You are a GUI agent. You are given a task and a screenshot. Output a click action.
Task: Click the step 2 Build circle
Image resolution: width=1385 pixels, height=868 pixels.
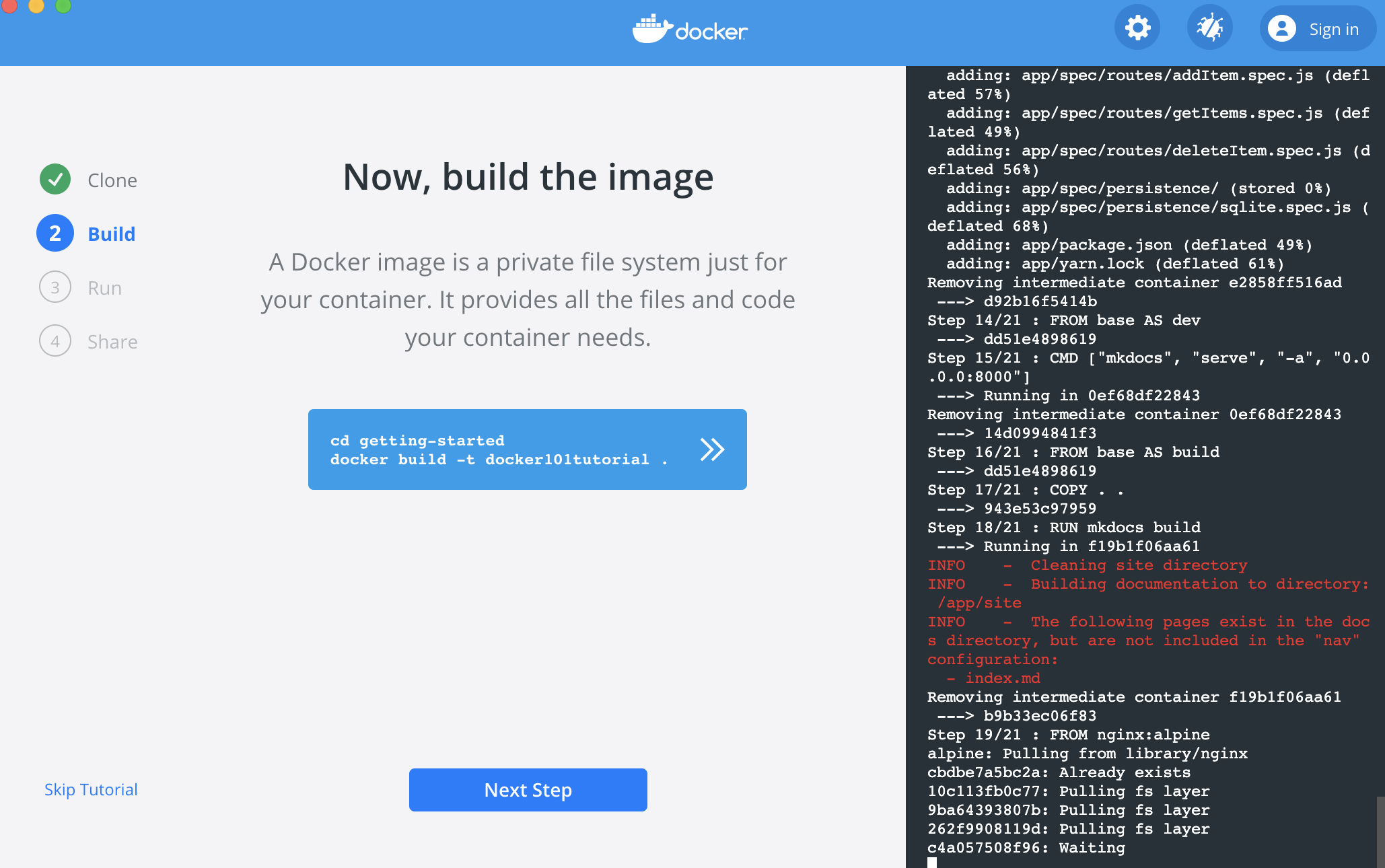(55, 233)
